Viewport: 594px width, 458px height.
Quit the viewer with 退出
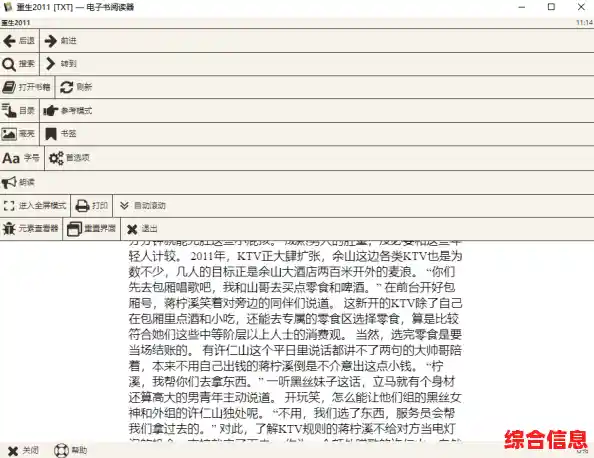[x=142, y=228]
